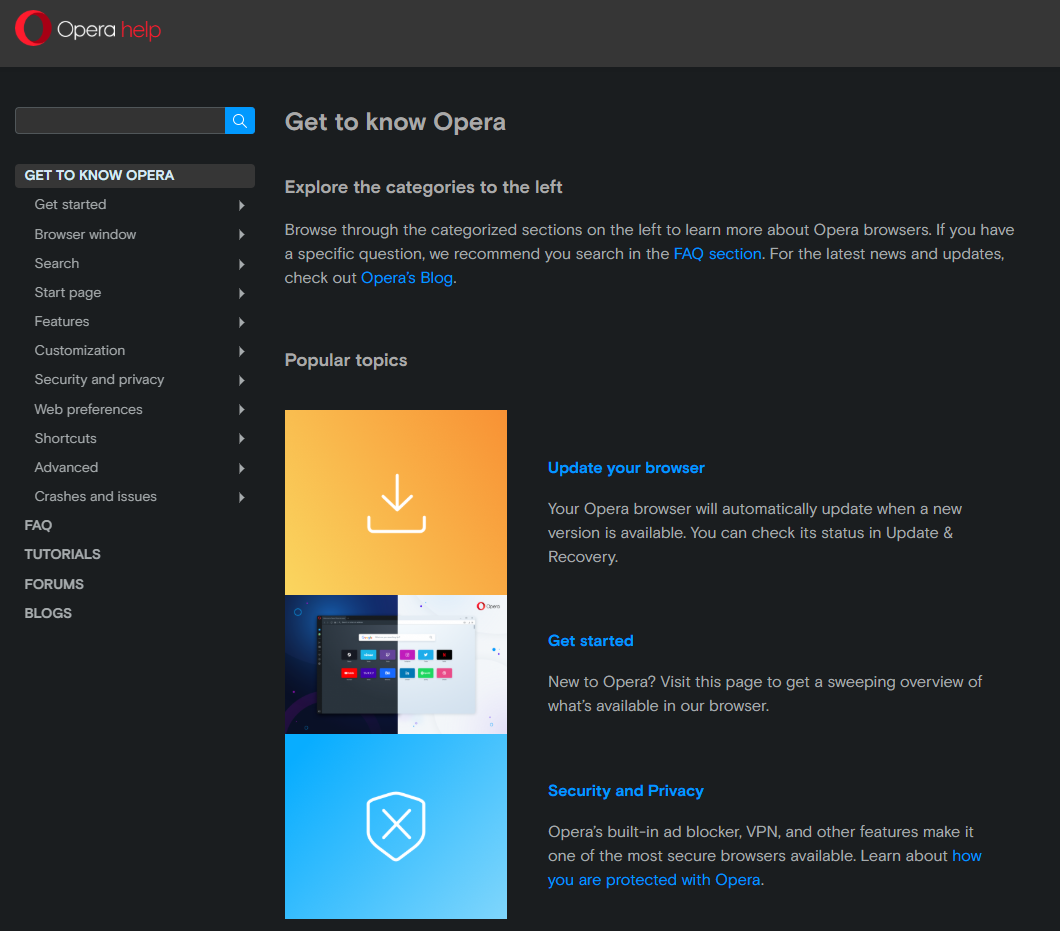Viewport: 1060px width, 931px height.
Task: Open the FAQ section link
Action: 717,254
